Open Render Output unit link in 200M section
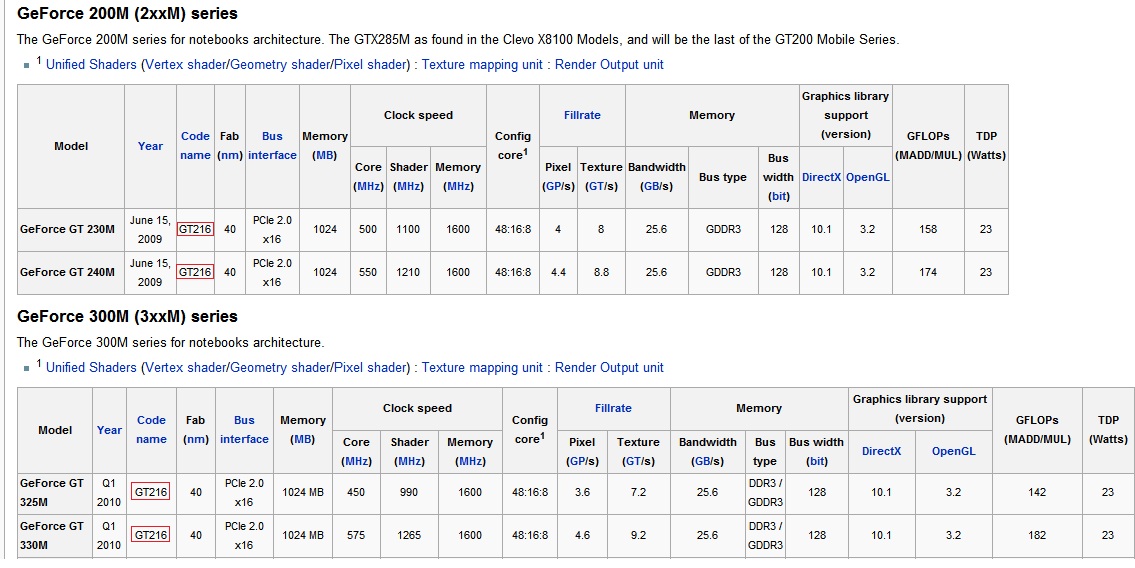 609,64
